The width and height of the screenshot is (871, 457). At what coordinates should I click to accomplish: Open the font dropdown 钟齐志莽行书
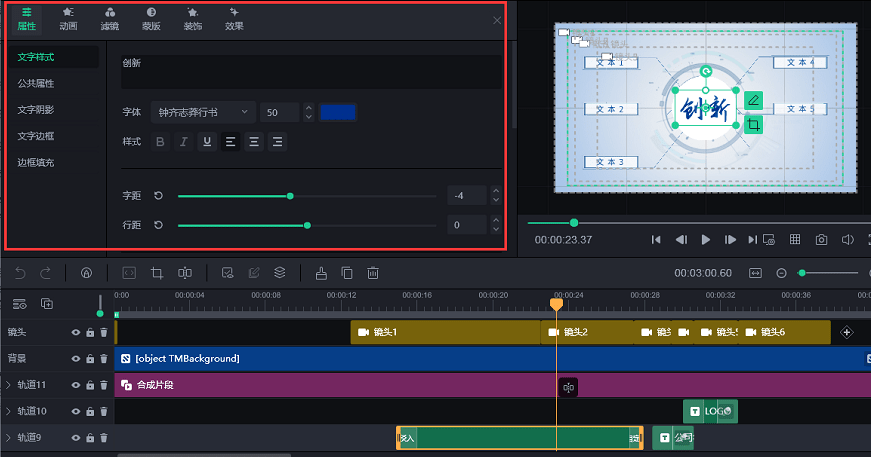[x=203, y=112]
